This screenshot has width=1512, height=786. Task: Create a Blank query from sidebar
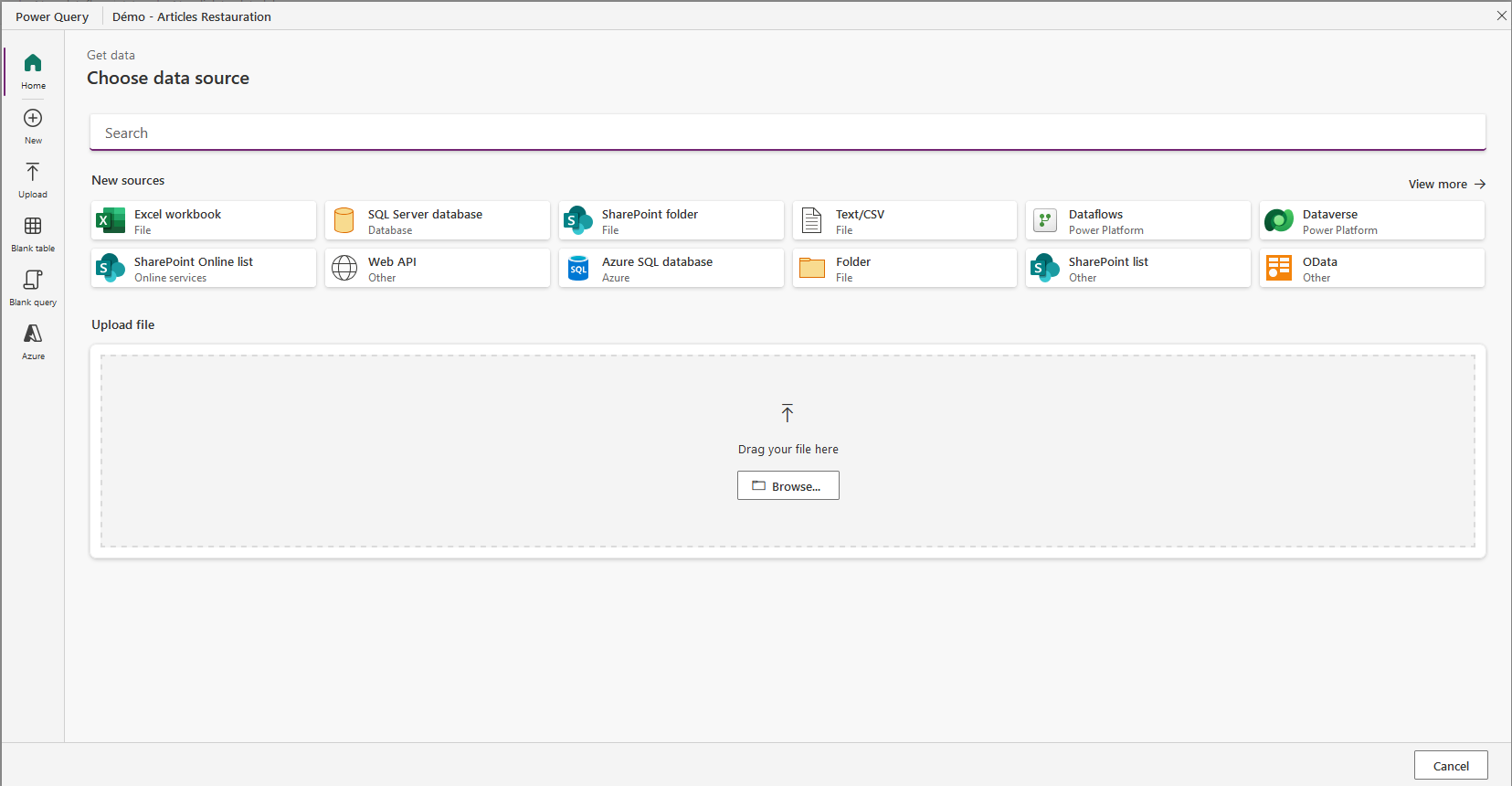tap(33, 280)
